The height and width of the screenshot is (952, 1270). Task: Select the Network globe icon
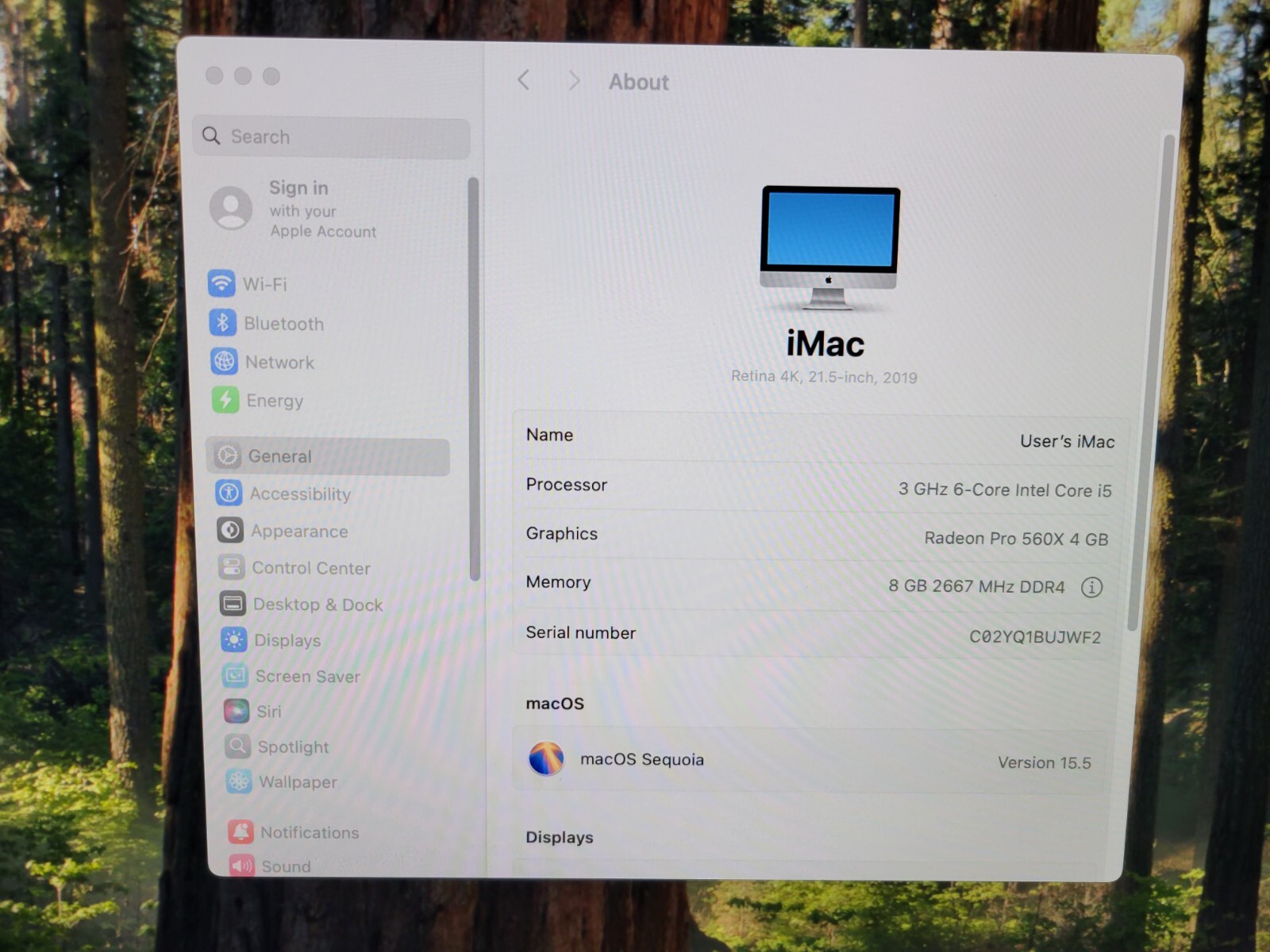(224, 362)
